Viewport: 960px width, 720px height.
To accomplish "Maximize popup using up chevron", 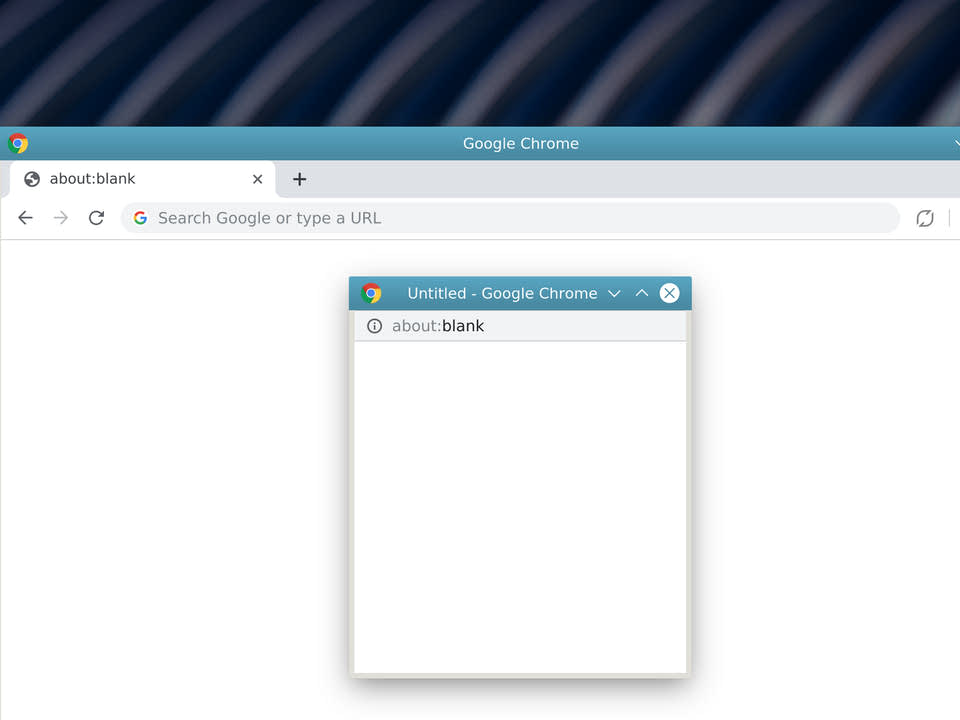I will (x=642, y=293).
